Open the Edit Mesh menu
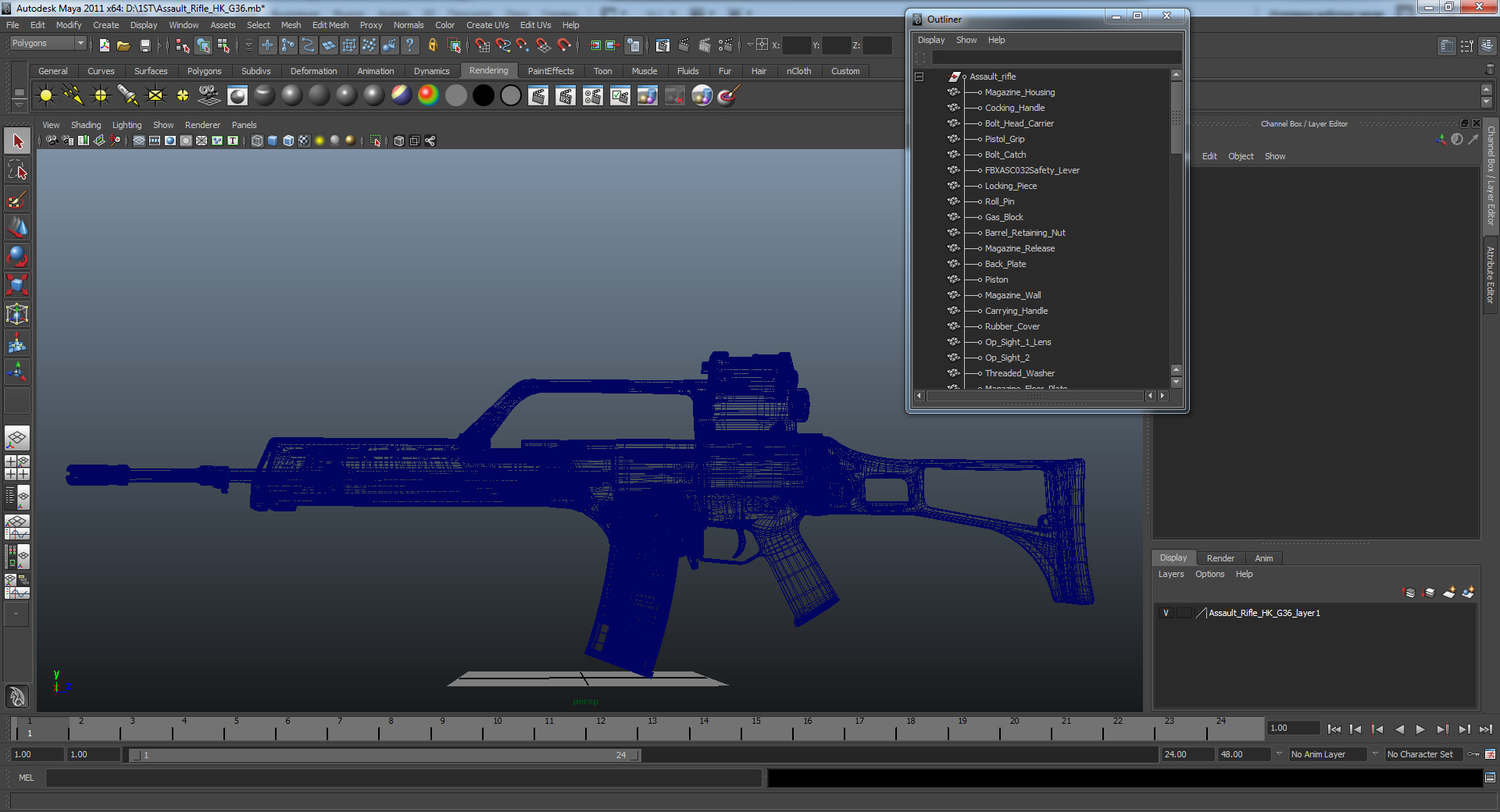The image size is (1500, 812). [x=330, y=25]
